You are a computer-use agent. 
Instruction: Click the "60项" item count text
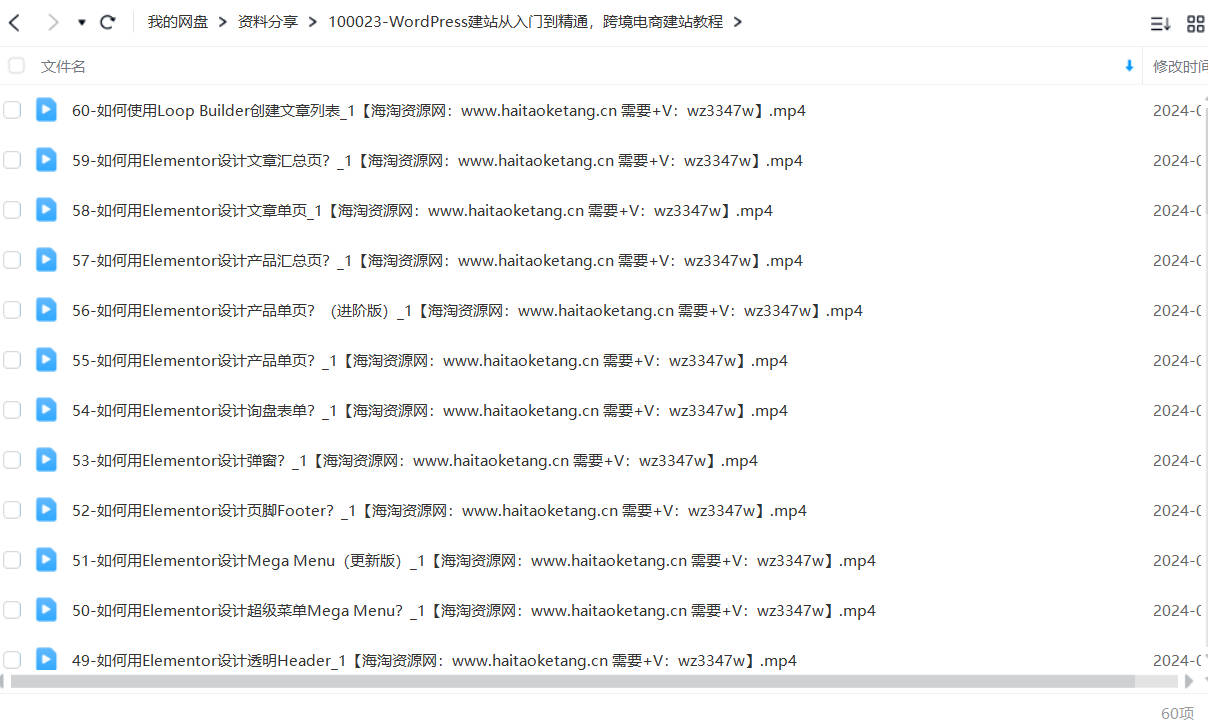(1177, 713)
